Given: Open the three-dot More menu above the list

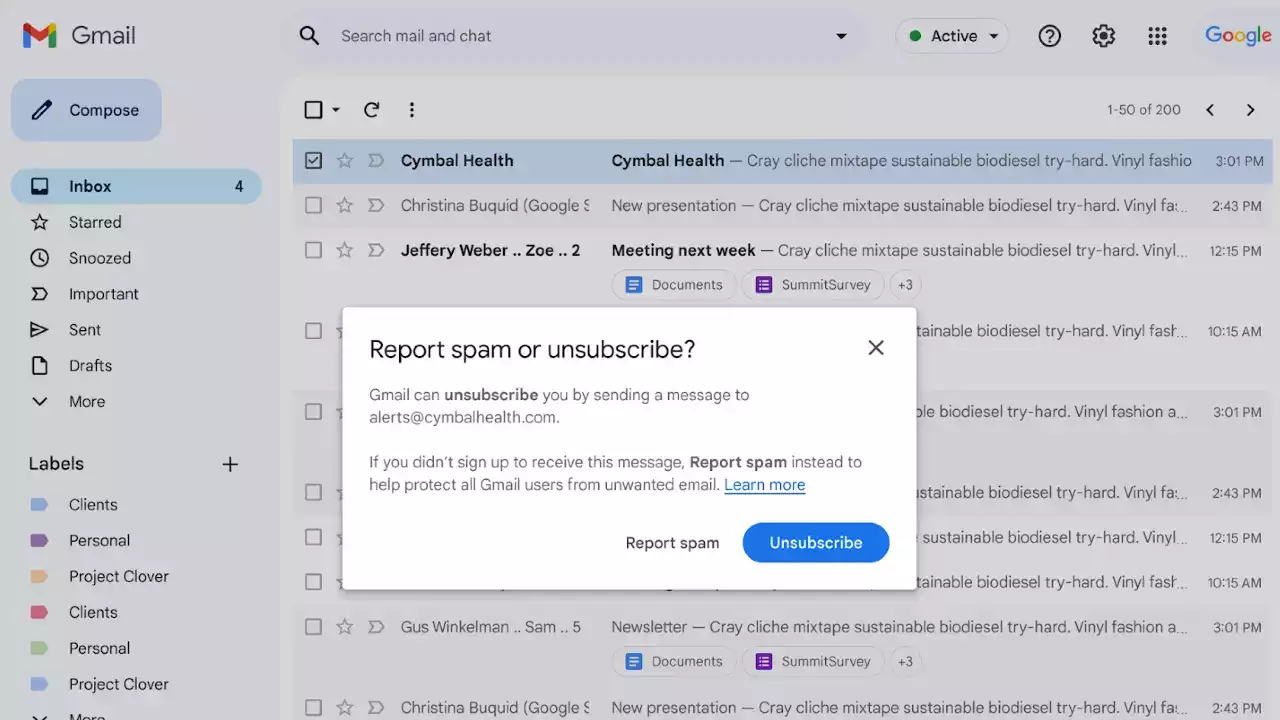Looking at the screenshot, I should pyautogui.click(x=412, y=110).
